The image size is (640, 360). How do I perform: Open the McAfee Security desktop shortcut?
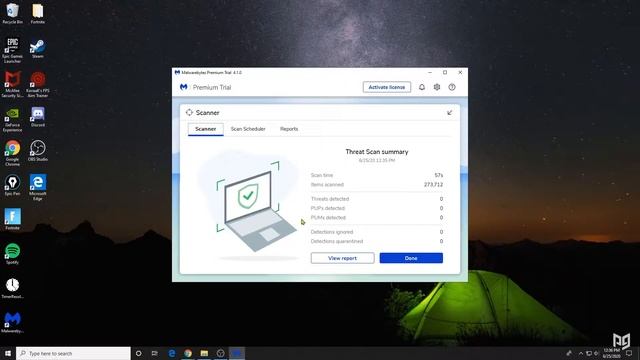click(x=12, y=84)
